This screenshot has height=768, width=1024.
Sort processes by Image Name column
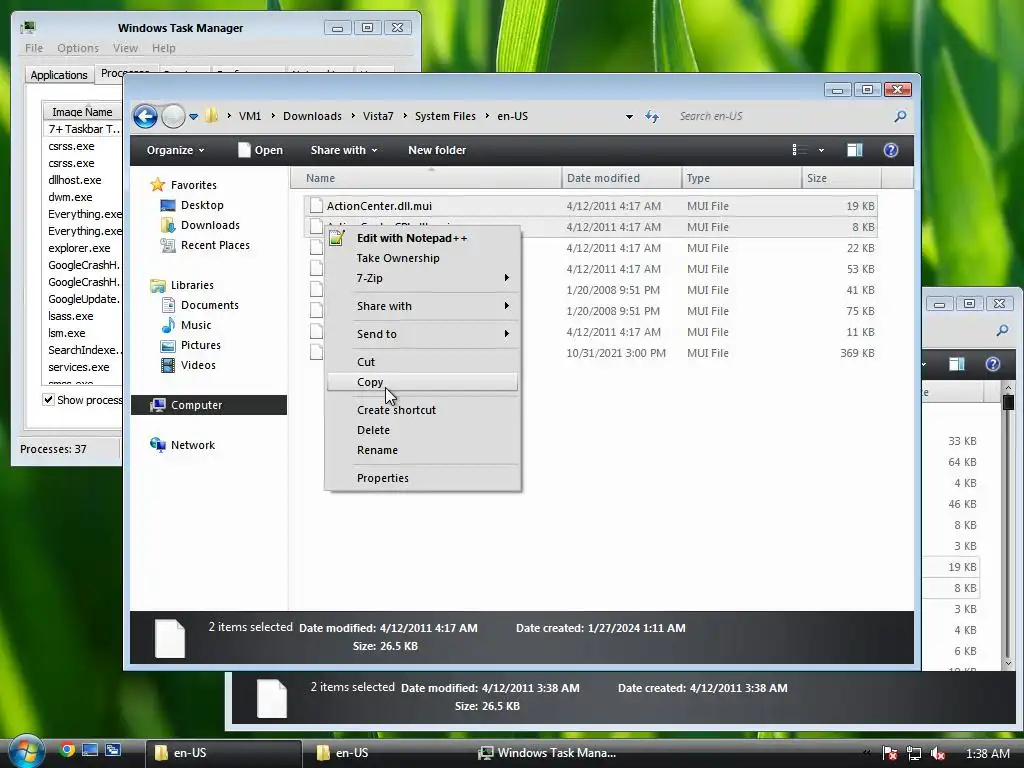coord(82,112)
